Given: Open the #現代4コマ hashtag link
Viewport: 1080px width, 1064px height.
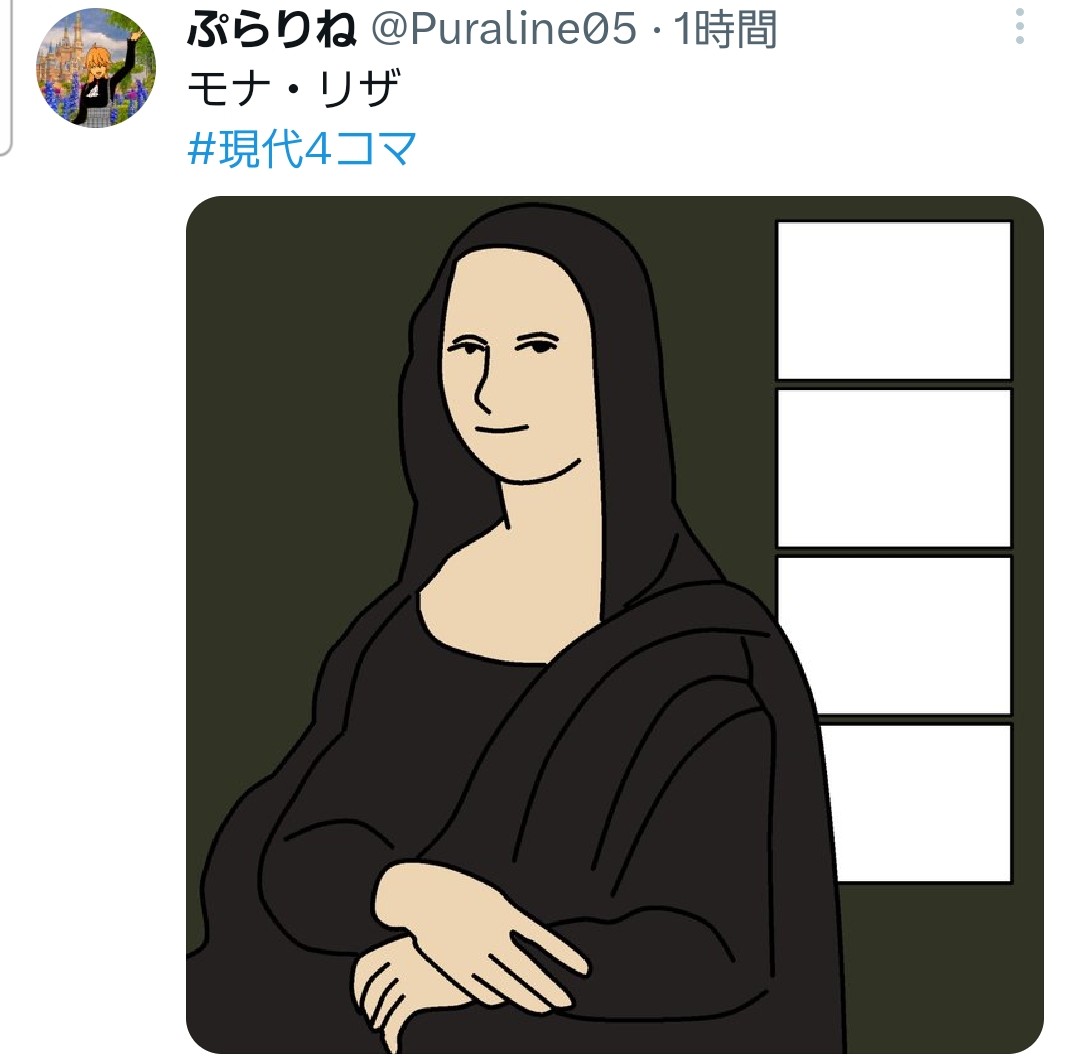Looking at the screenshot, I should 302,148.
